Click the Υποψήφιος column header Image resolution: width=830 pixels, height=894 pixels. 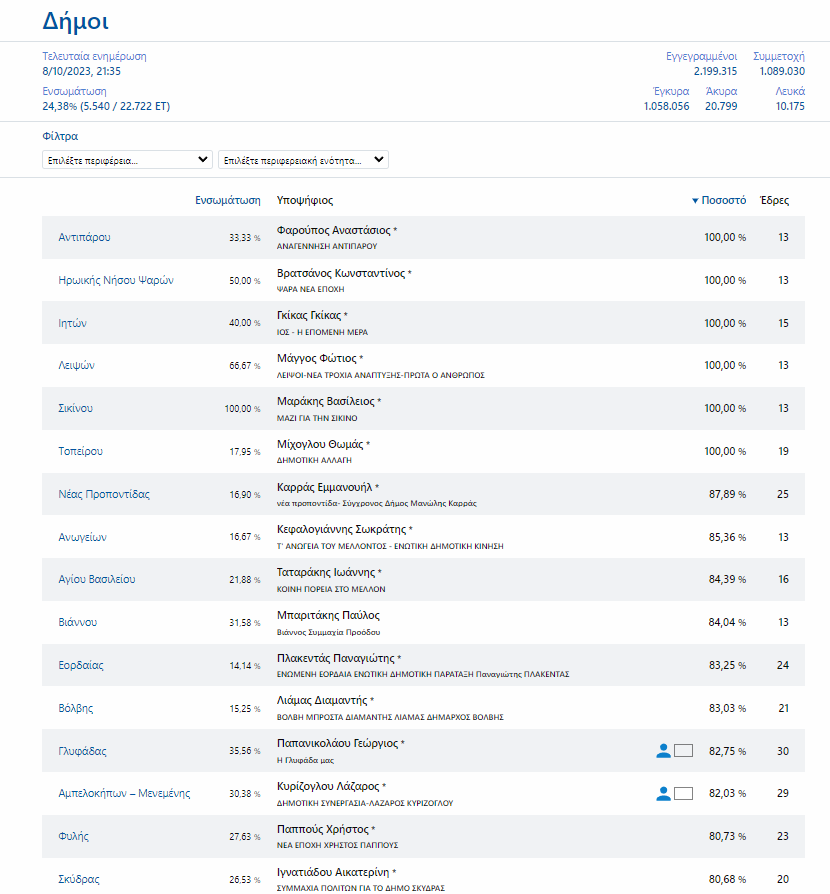[305, 200]
